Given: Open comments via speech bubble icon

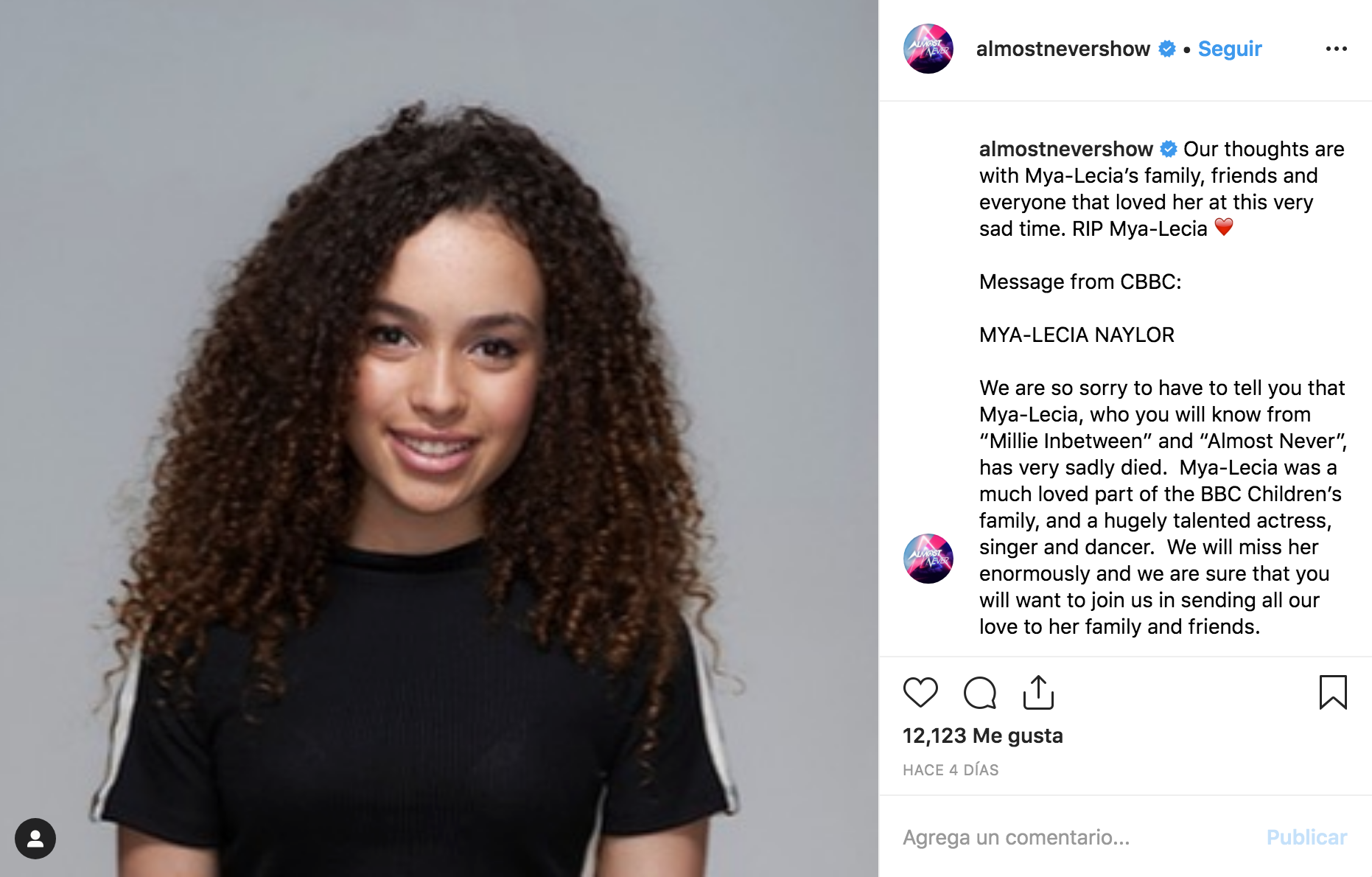Looking at the screenshot, I should click(x=980, y=692).
